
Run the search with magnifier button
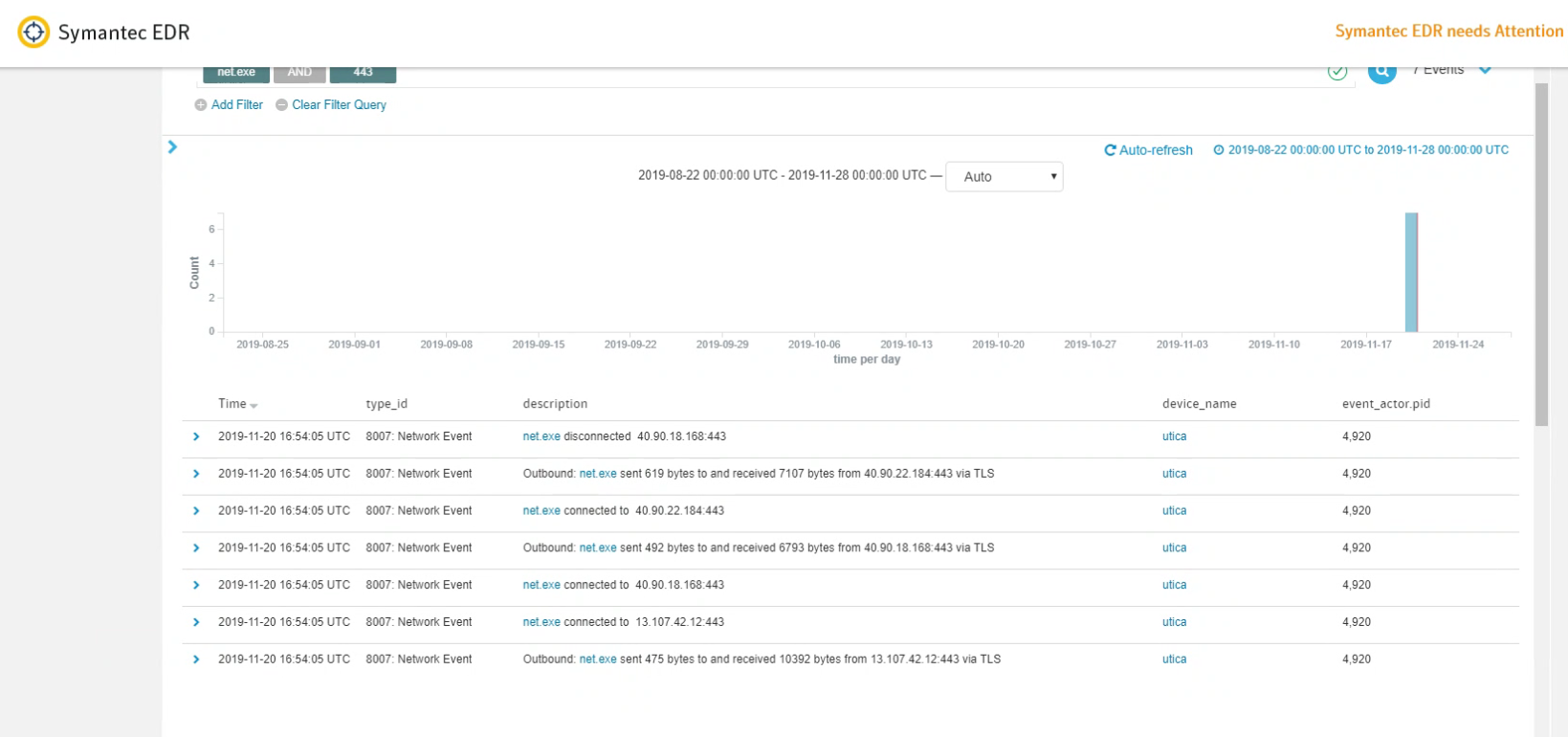[x=1382, y=73]
